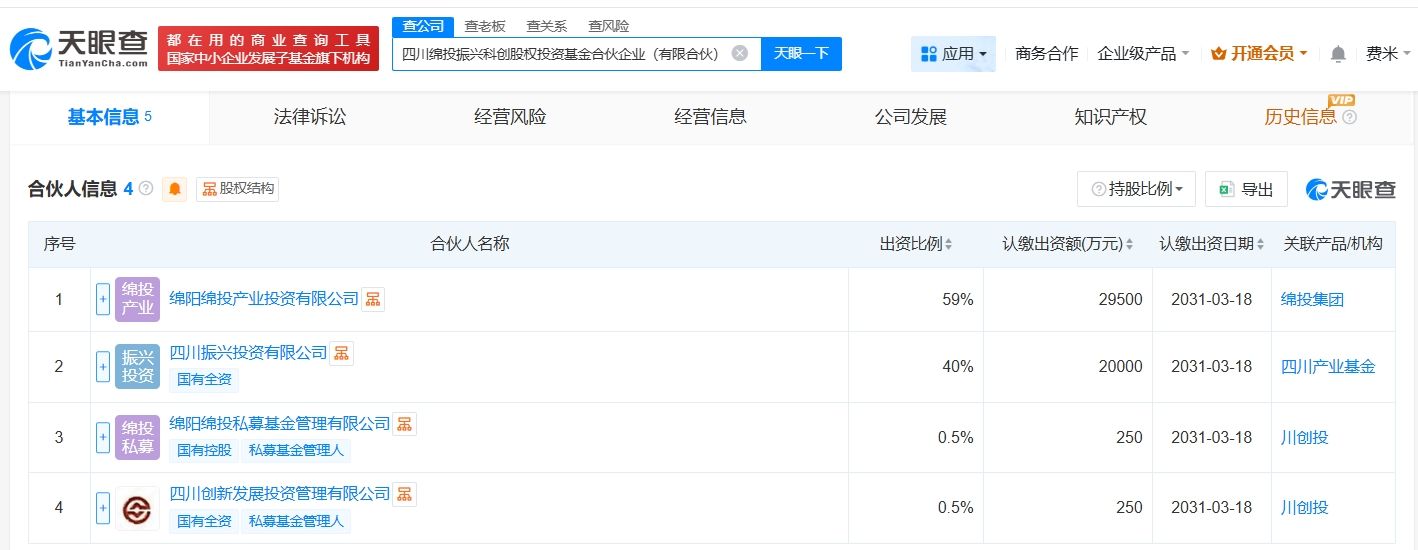The image size is (1418, 550).
Task: Open equity chart icon beside 绵阳绵投产业投资有限公司
Action: tap(373, 299)
